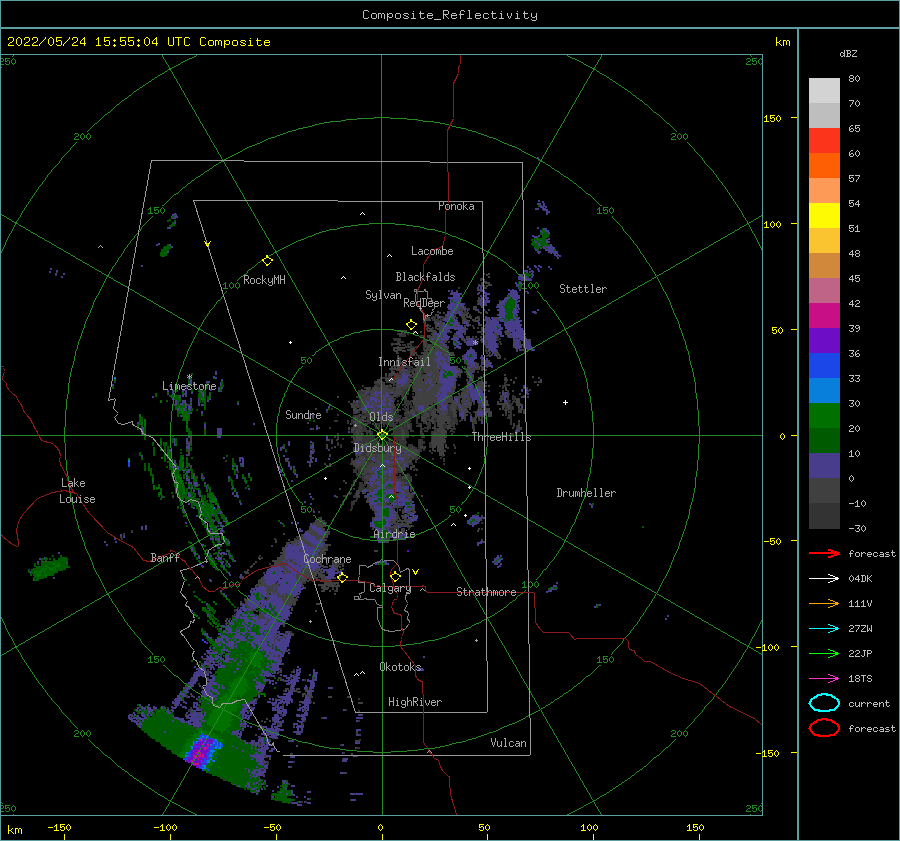The width and height of the screenshot is (900, 841).
Task: Click the Banff label
Action: click(x=165, y=557)
